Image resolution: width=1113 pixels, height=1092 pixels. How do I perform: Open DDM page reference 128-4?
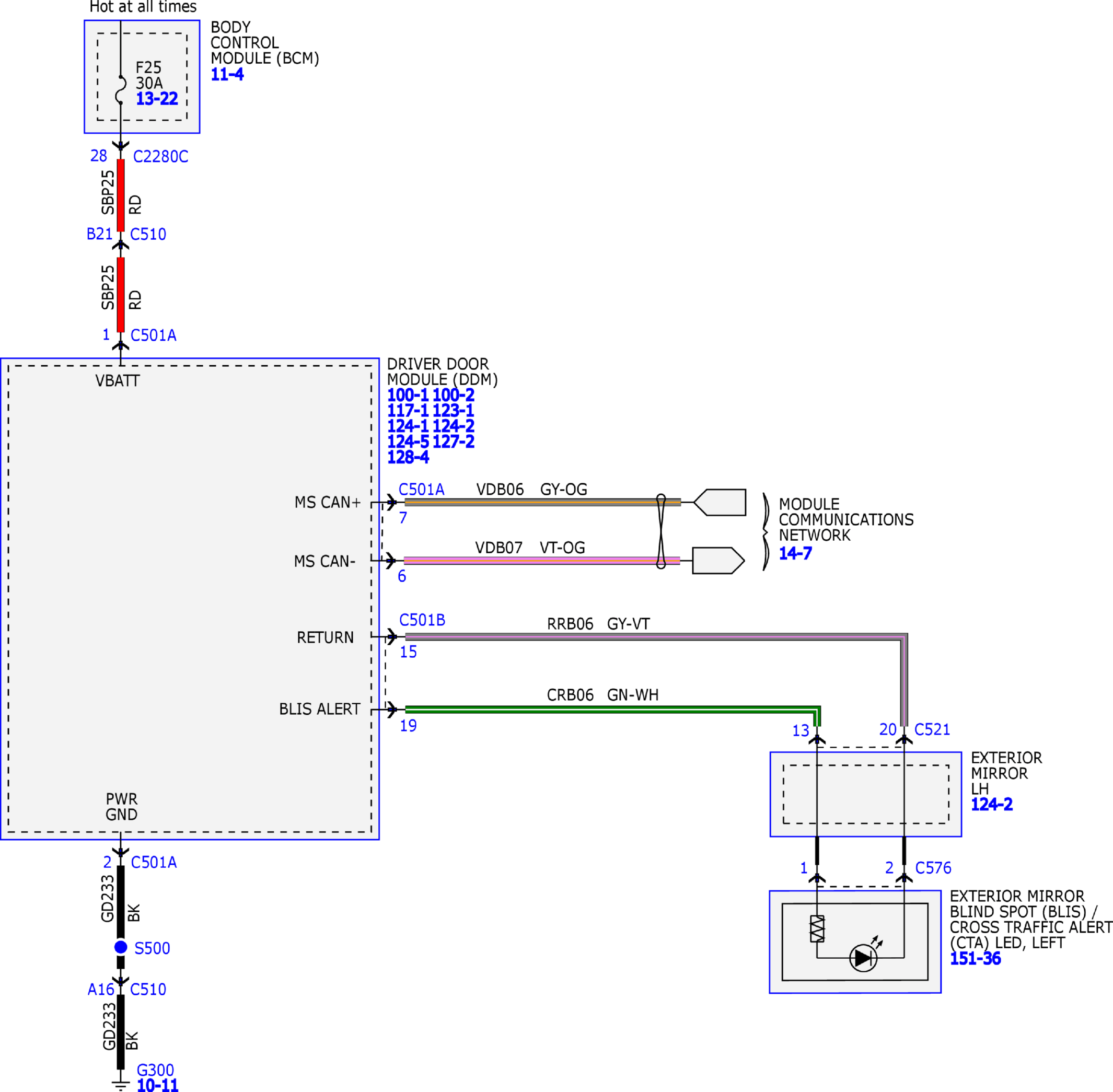click(x=408, y=457)
